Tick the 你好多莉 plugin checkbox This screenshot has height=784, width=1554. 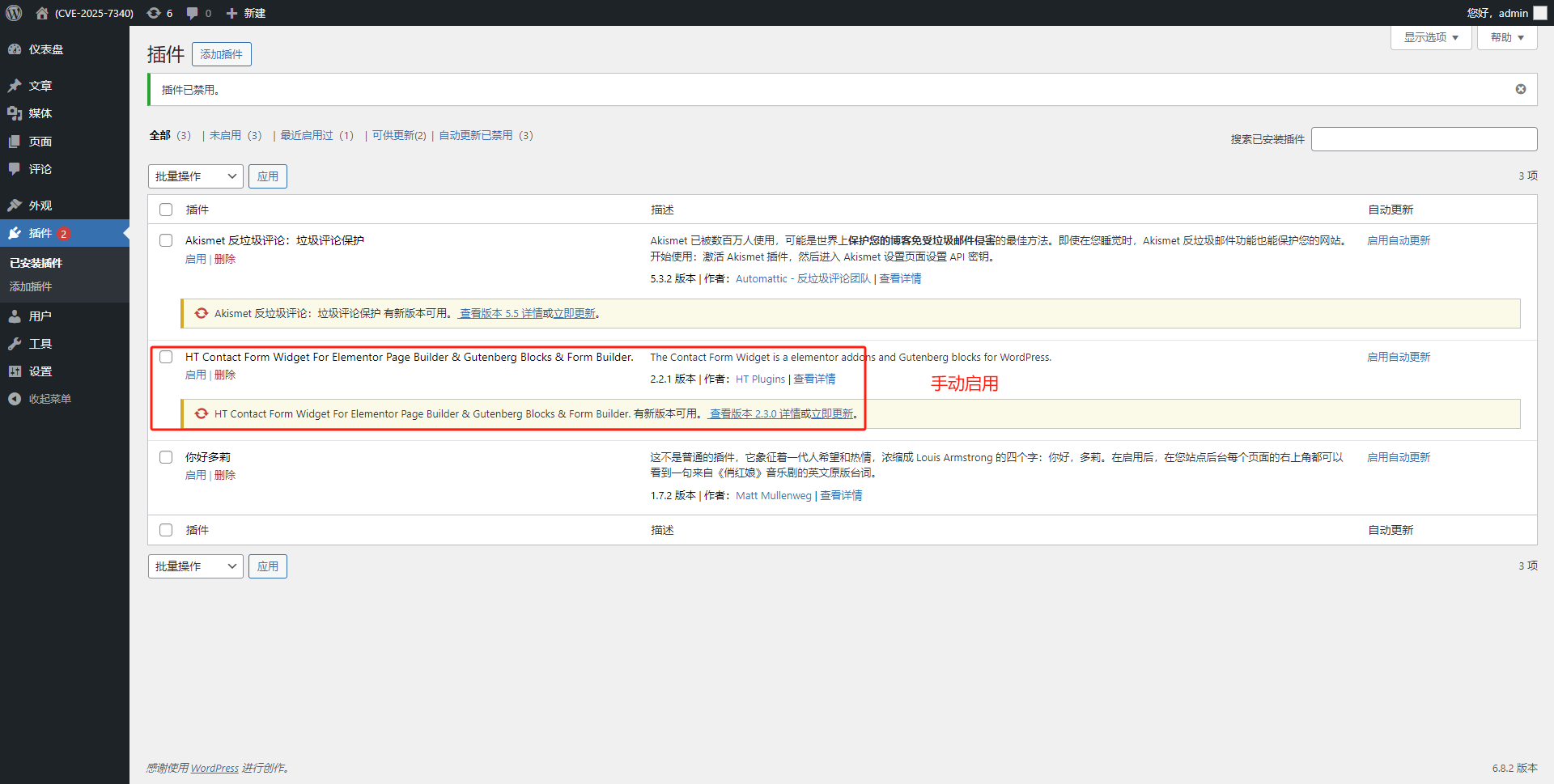tap(166, 456)
